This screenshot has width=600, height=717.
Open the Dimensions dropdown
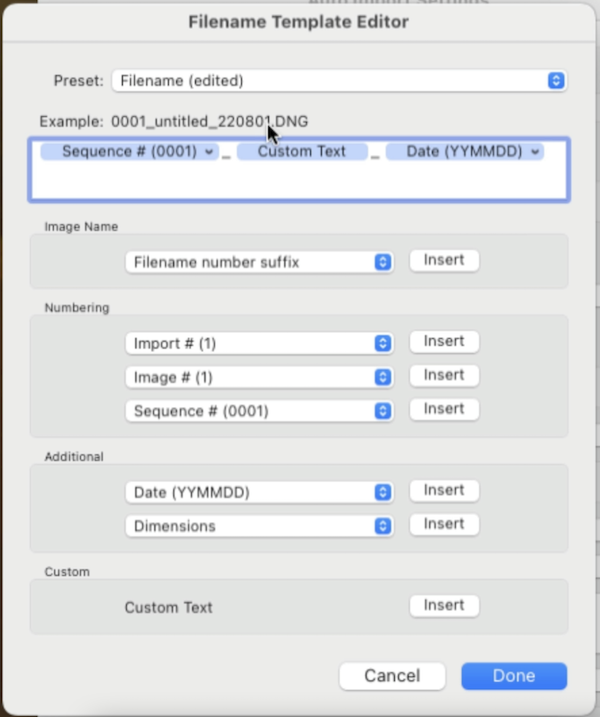(x=258, y=526)
